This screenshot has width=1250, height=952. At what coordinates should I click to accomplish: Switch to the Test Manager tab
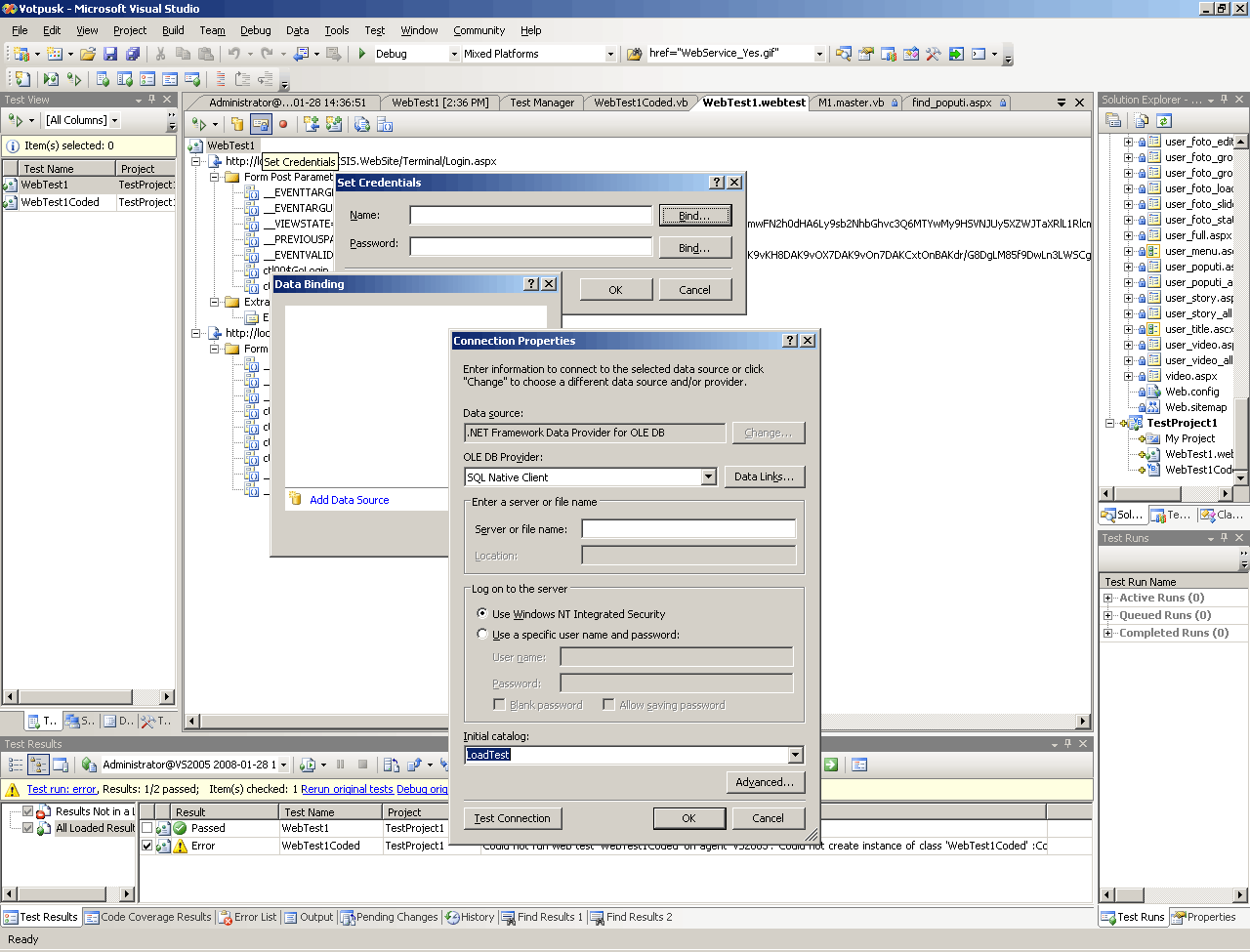pyautogui.click(x=542, y=103)
